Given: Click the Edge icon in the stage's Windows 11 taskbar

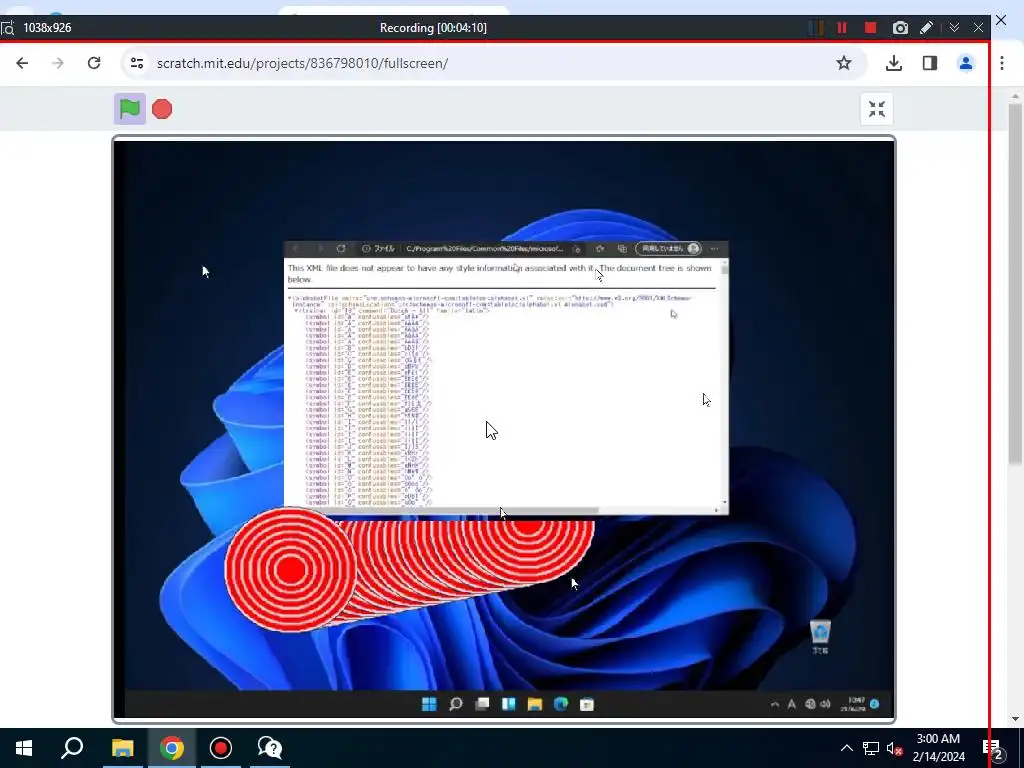Looking at the screenshot, I should click(x=561, y=704).
